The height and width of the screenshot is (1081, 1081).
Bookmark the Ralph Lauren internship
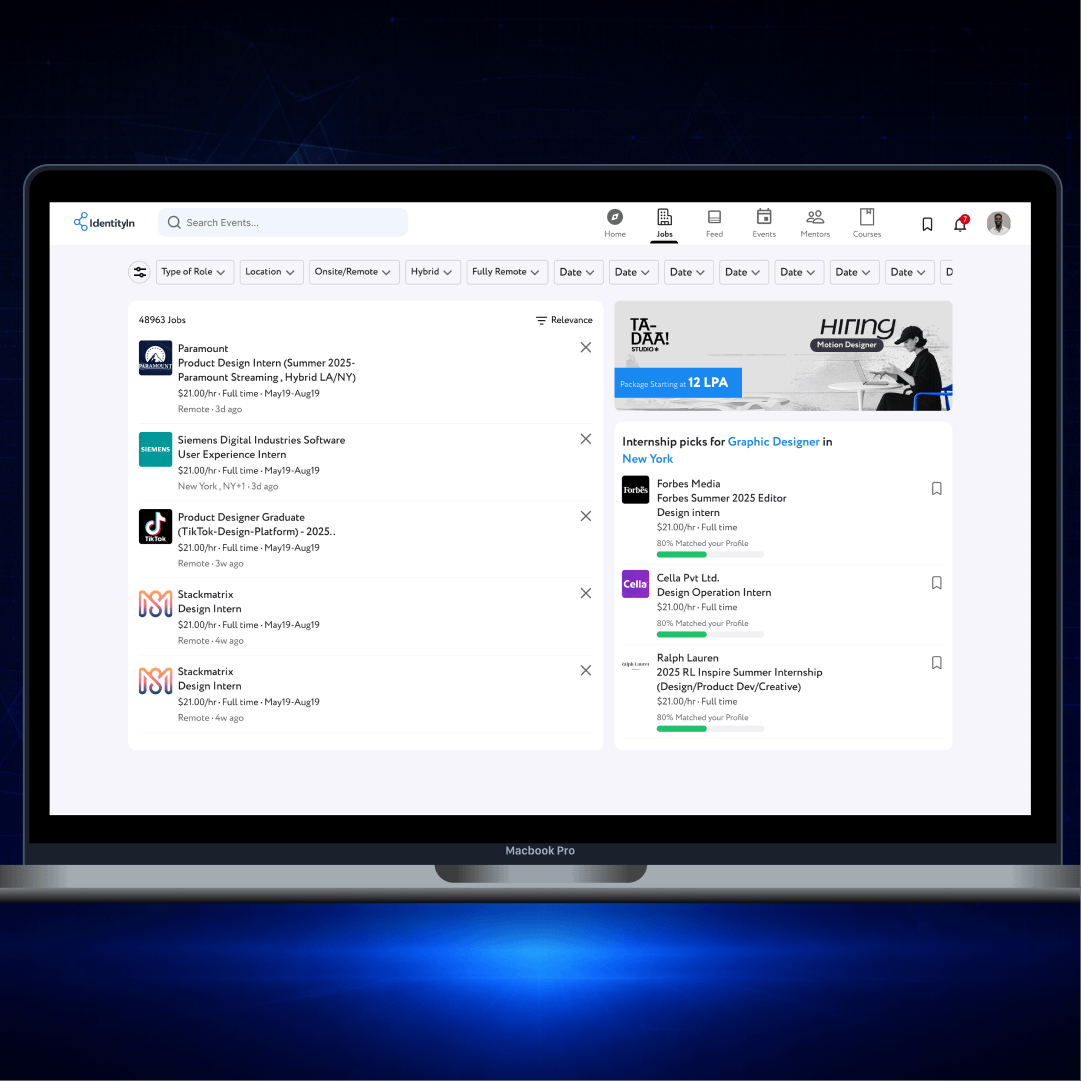pos(937,663)
